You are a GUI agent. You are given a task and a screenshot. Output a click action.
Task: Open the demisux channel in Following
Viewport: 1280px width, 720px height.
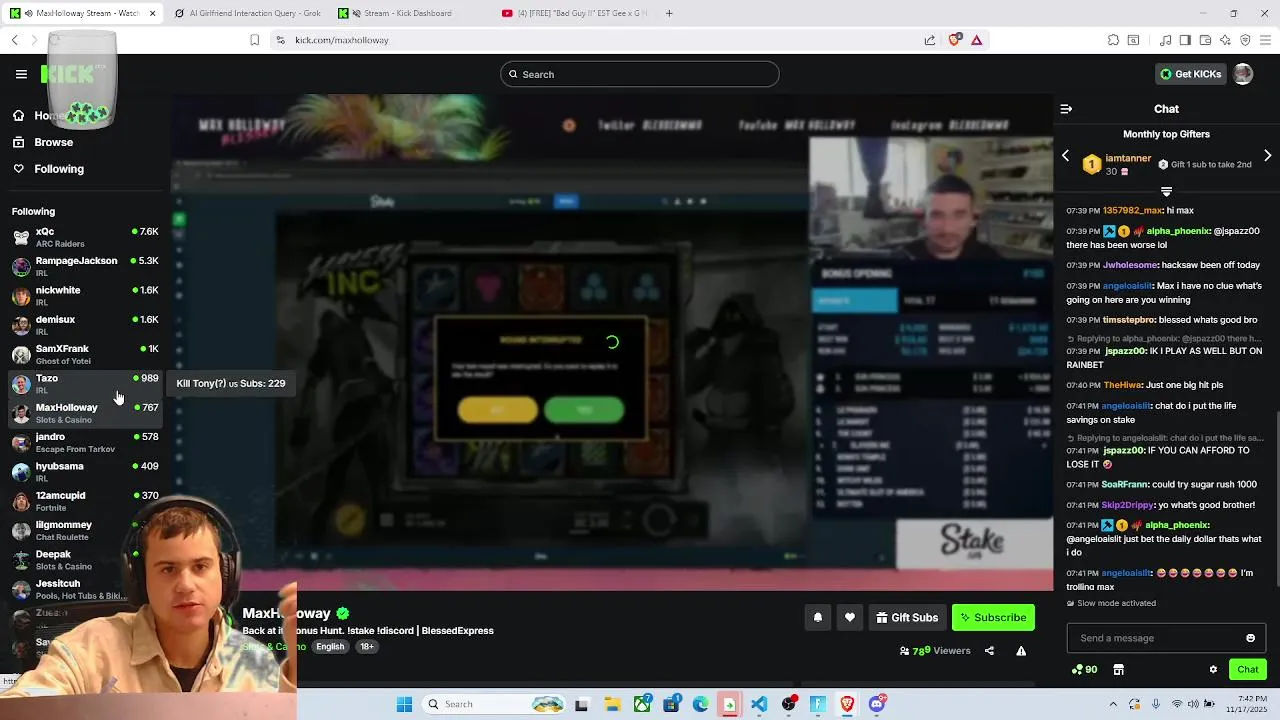pos(84,325)
